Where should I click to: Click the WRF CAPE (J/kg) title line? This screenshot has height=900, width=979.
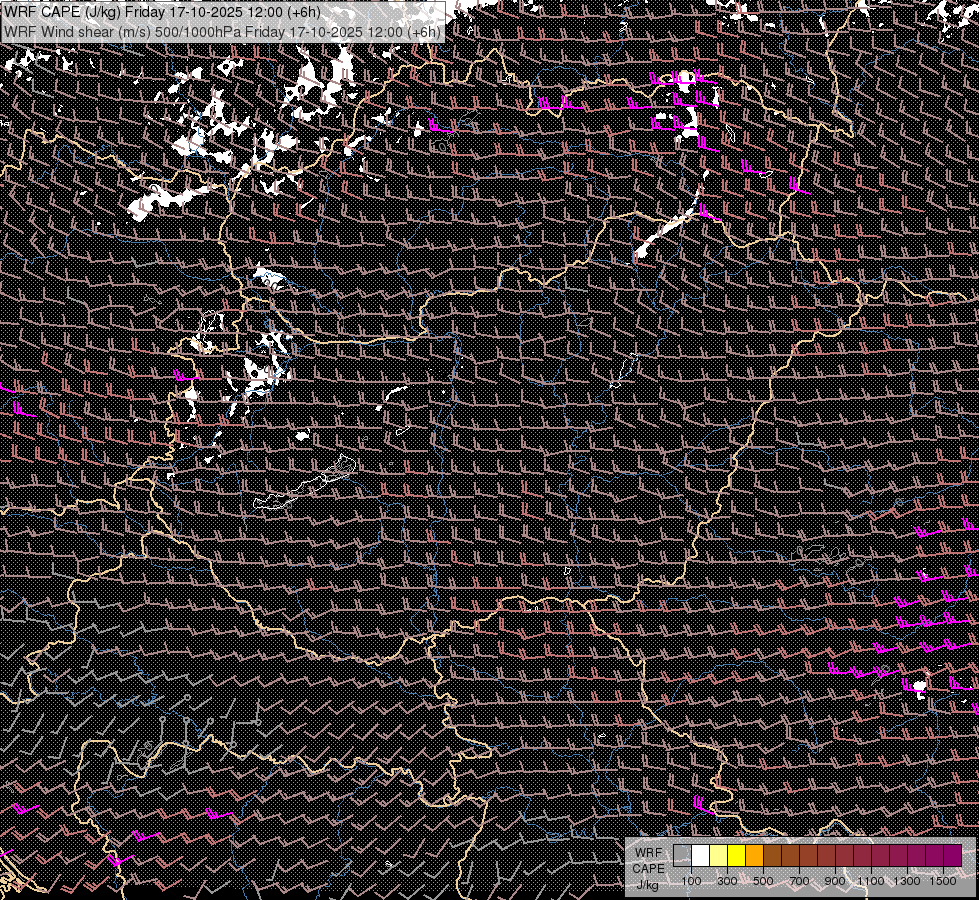[x=162, y=12]
